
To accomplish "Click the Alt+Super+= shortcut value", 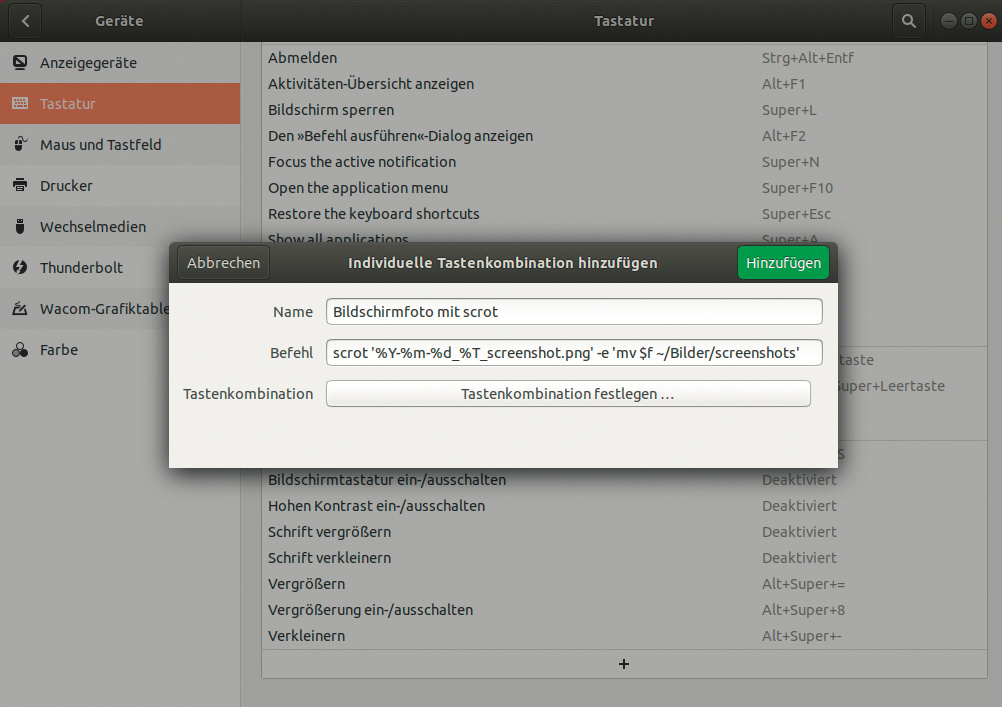I will pyautogui.click(x=803, y=584).
